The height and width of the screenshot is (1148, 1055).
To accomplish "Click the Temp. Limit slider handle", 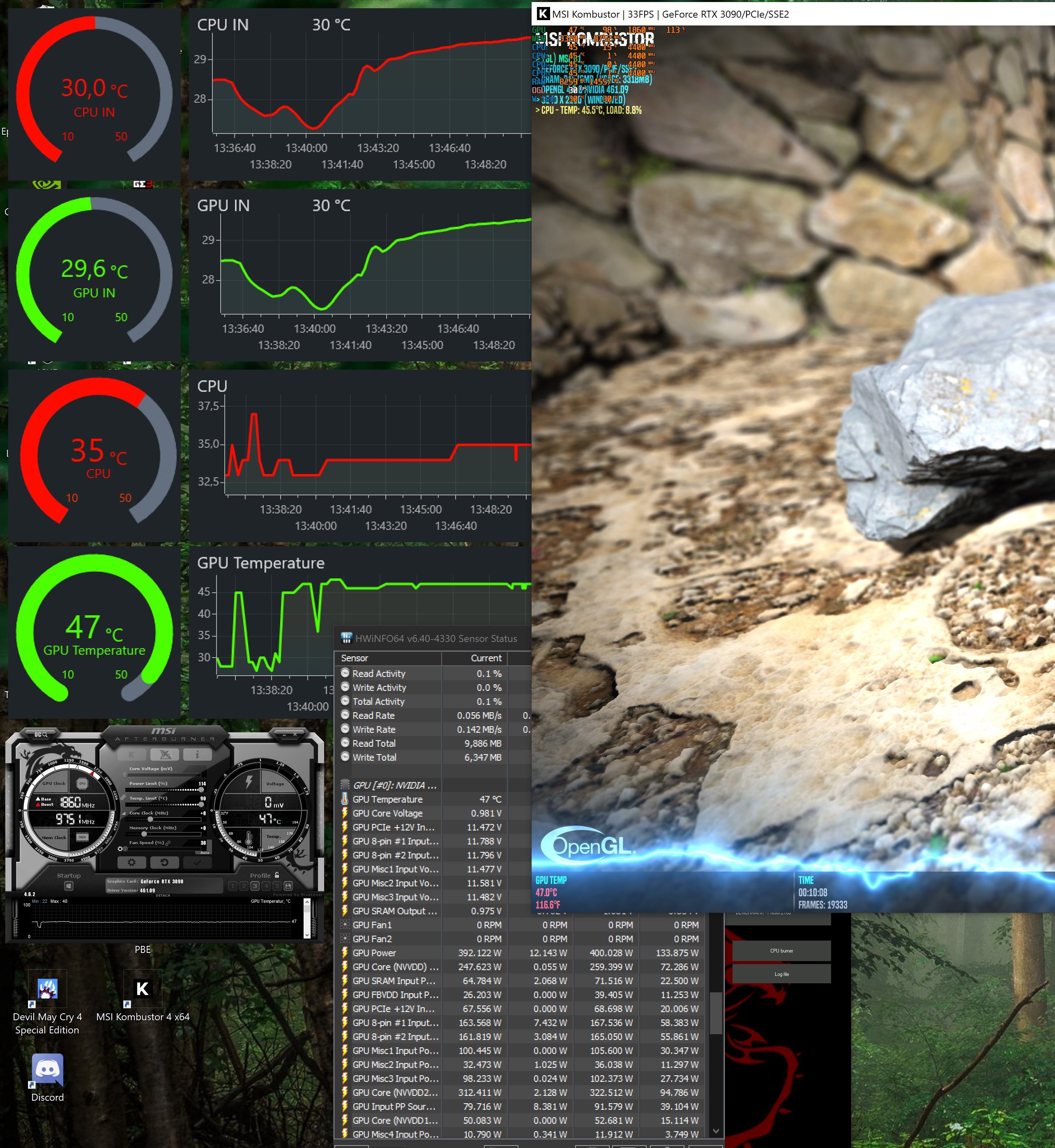I will point(202,804).
